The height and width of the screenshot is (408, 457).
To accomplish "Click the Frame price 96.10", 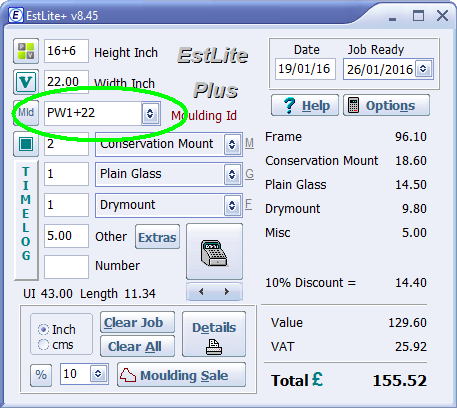I will (x=411, y=137).
